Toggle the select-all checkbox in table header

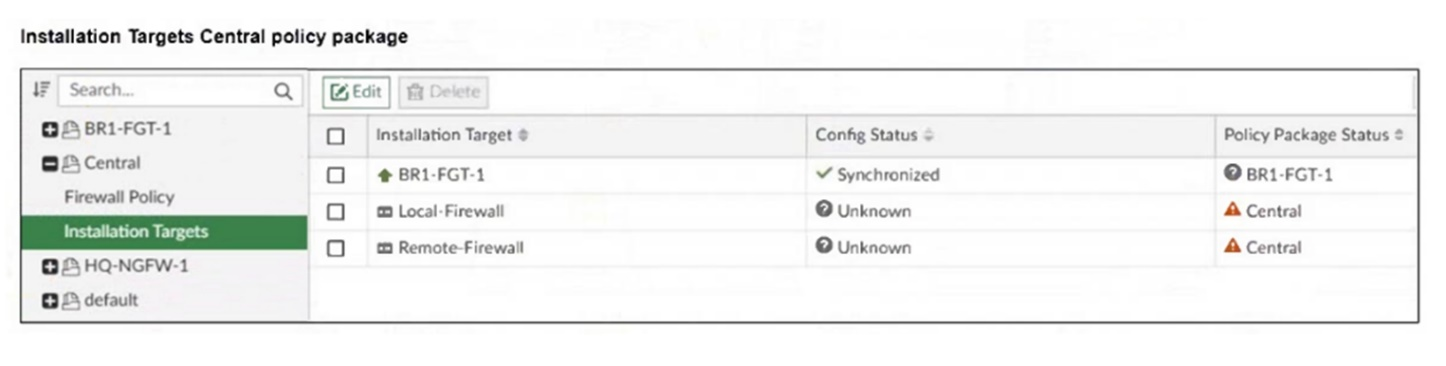[336, 136]
